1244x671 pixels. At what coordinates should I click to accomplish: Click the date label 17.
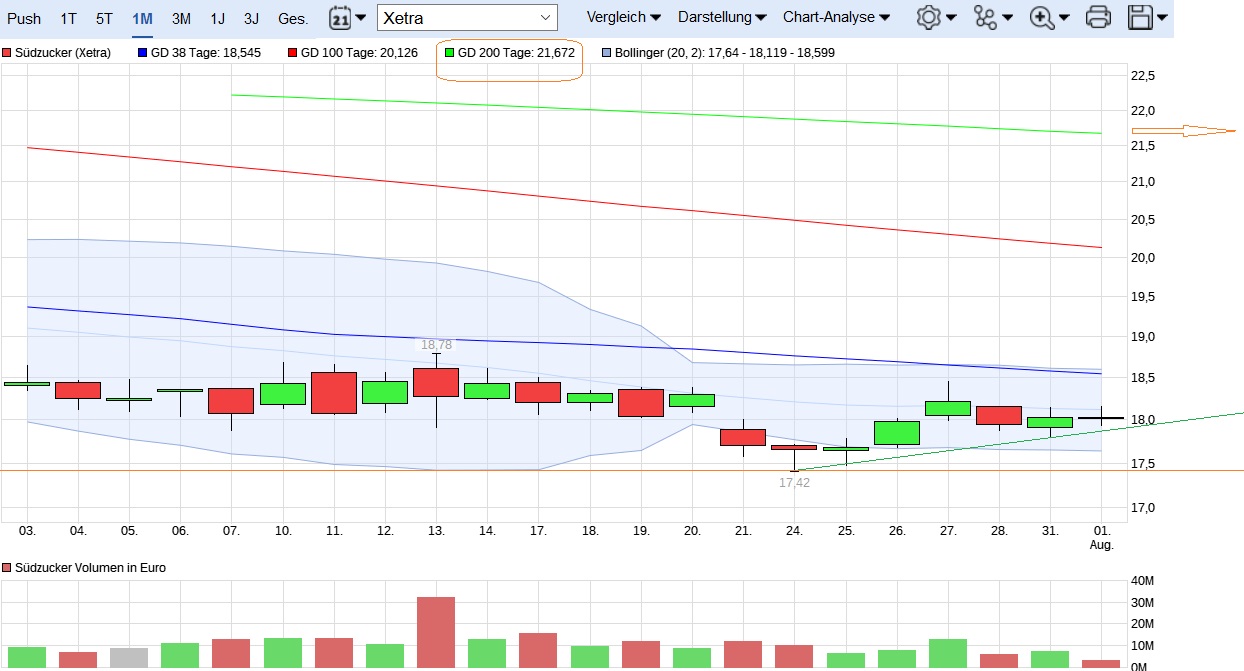(538, 531)
